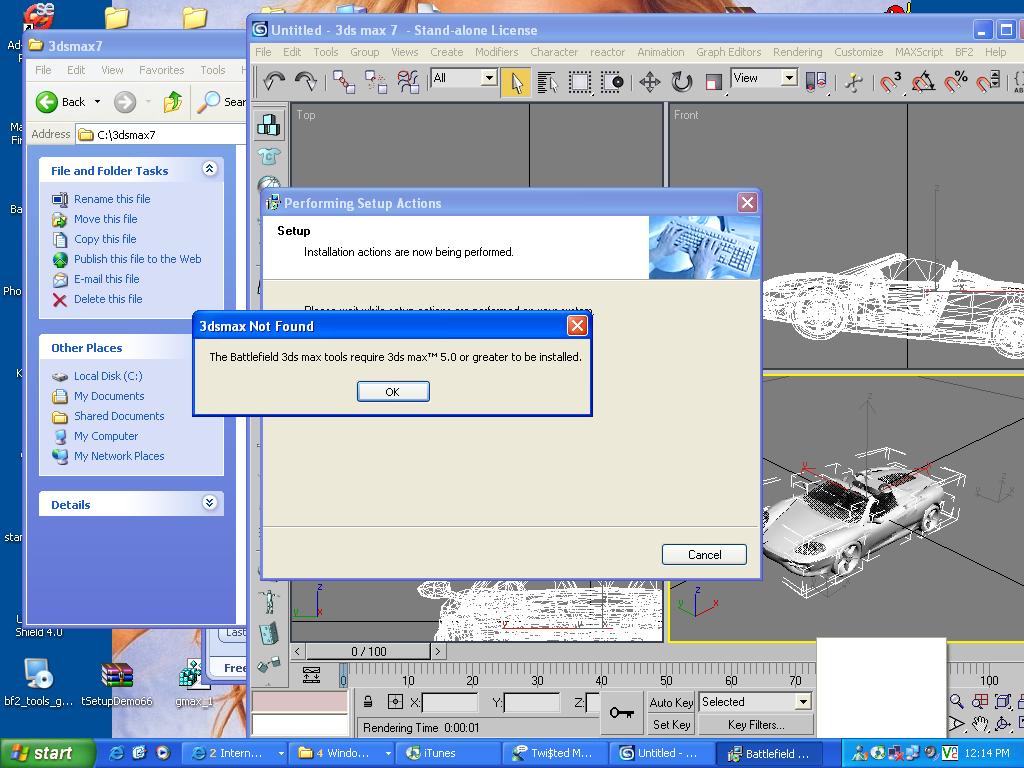
Task: Activate the Select Object arrow tool
Action: point(516,82)
